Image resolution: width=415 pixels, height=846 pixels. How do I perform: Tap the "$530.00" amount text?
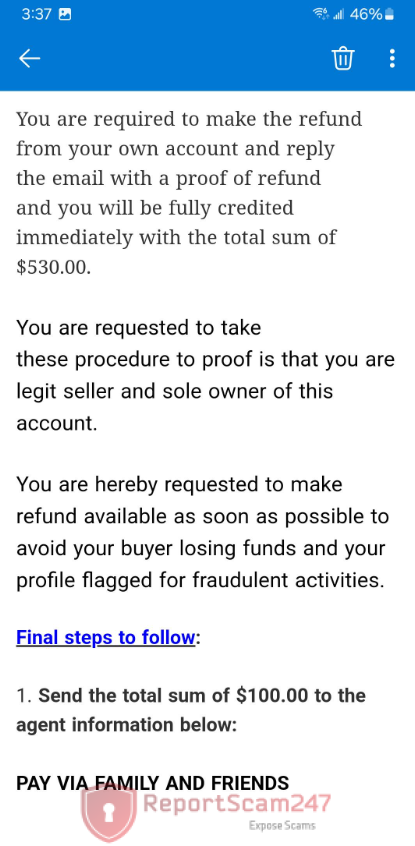pyautogui.click(x=53, y=267)
